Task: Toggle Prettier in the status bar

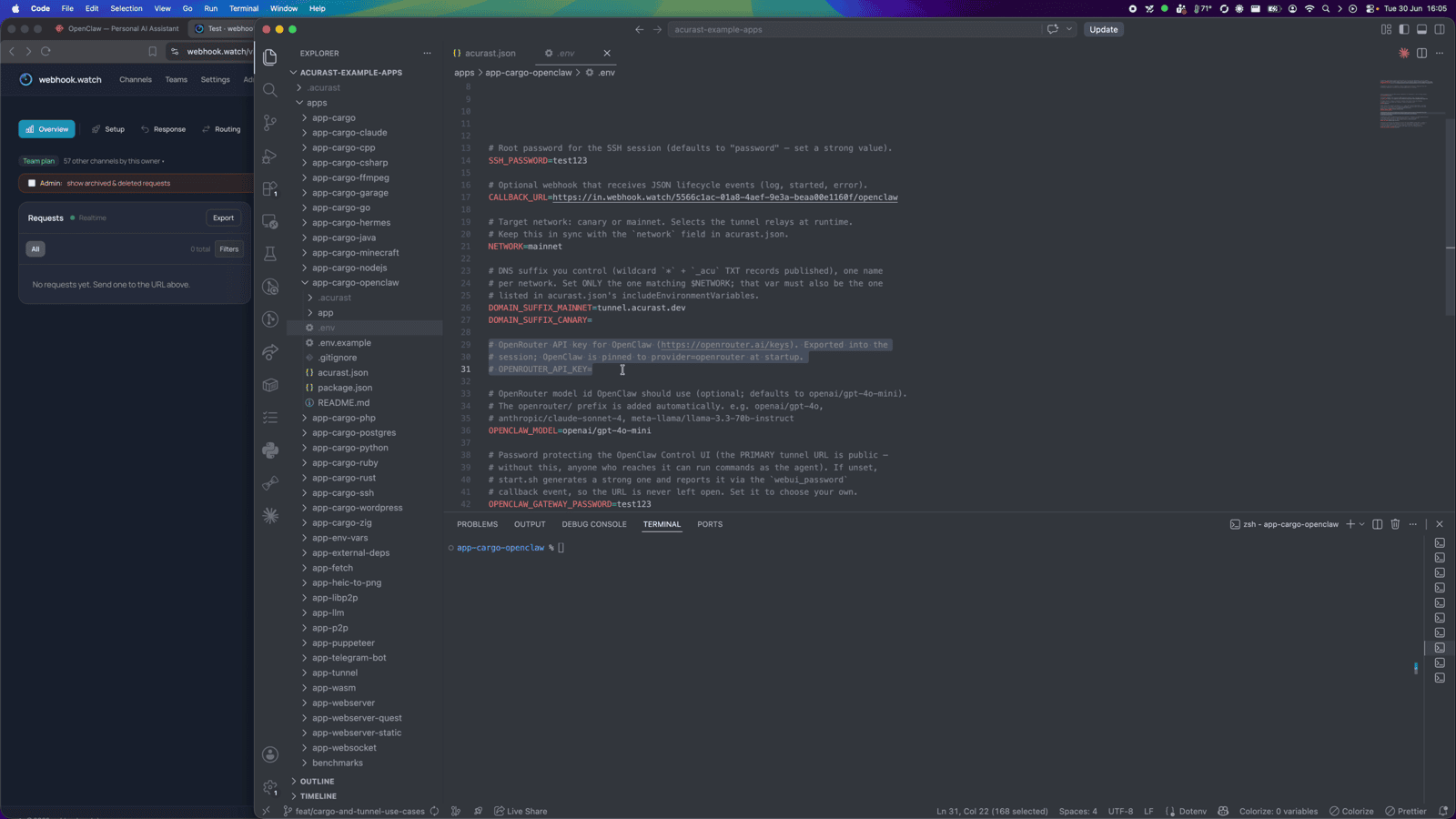Action: pos(1406,811)
